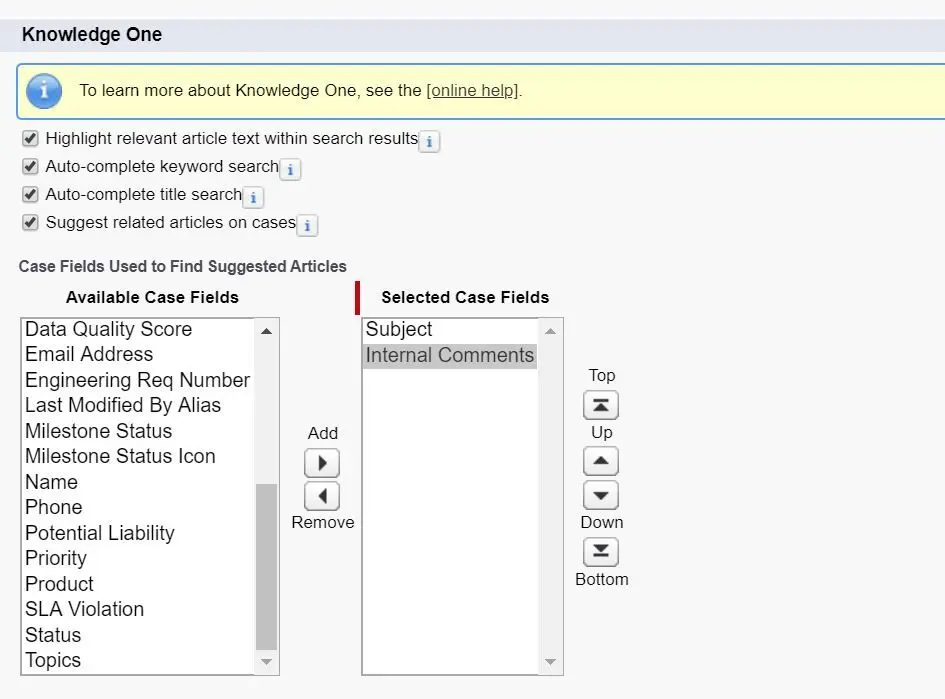Select Last Modified By Alias field
Image resolution: width=945 pixels, height=699 pixels.
138,406
